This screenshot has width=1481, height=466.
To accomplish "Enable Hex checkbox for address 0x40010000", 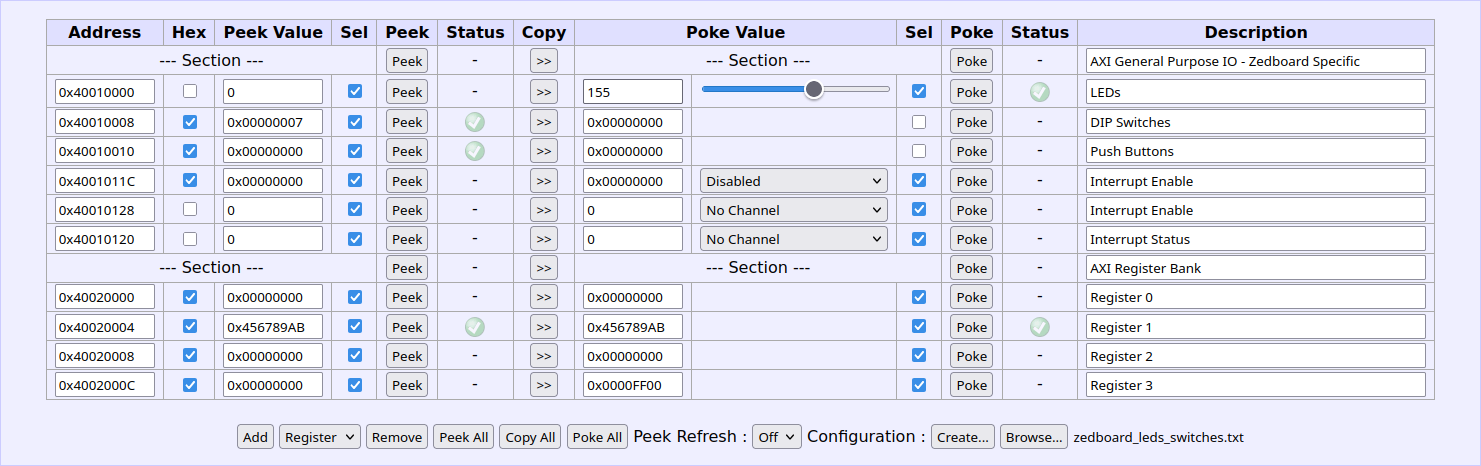I will (x=190, y=91).
